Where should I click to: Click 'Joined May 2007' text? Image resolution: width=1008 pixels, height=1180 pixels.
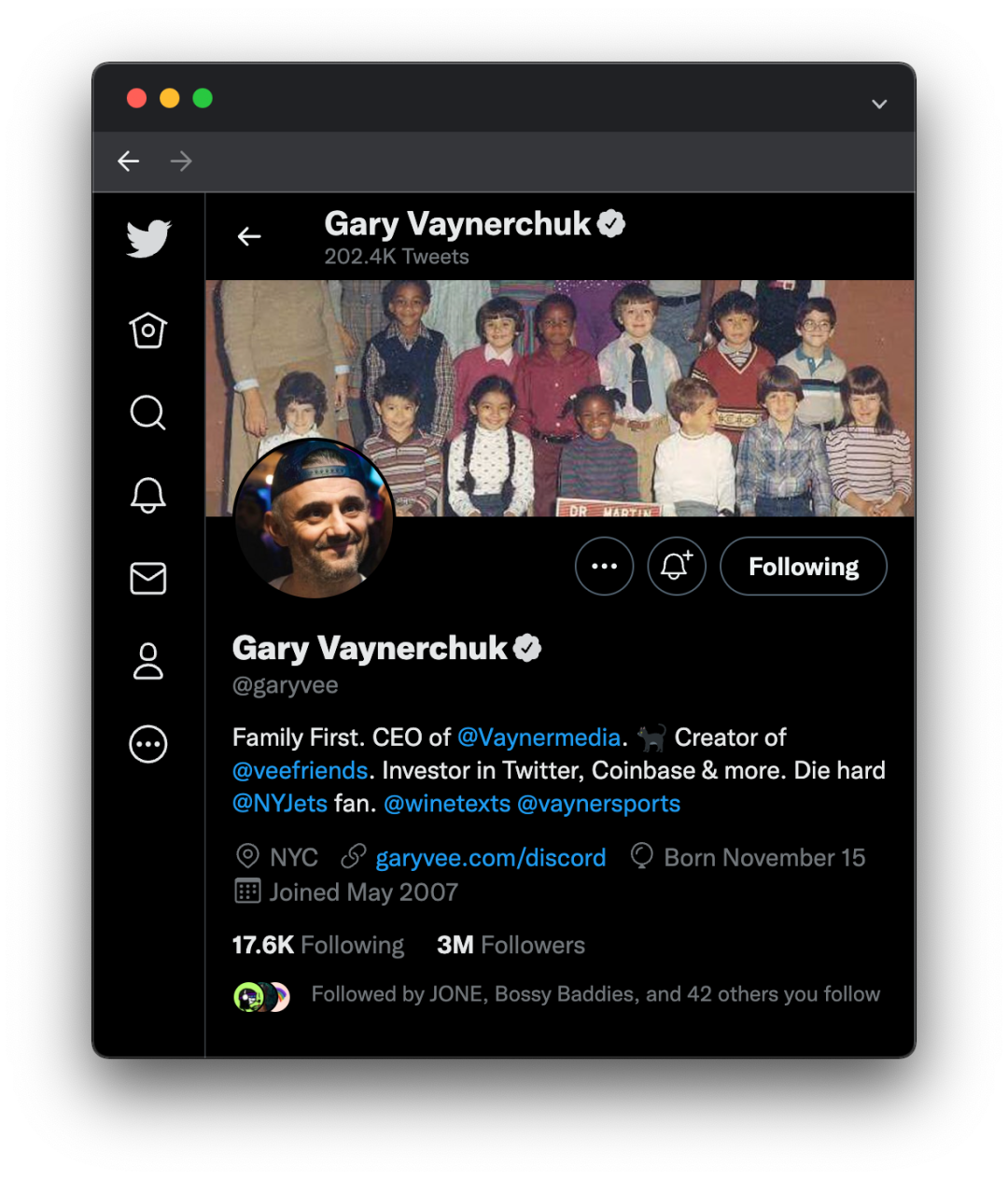point(364,892)
